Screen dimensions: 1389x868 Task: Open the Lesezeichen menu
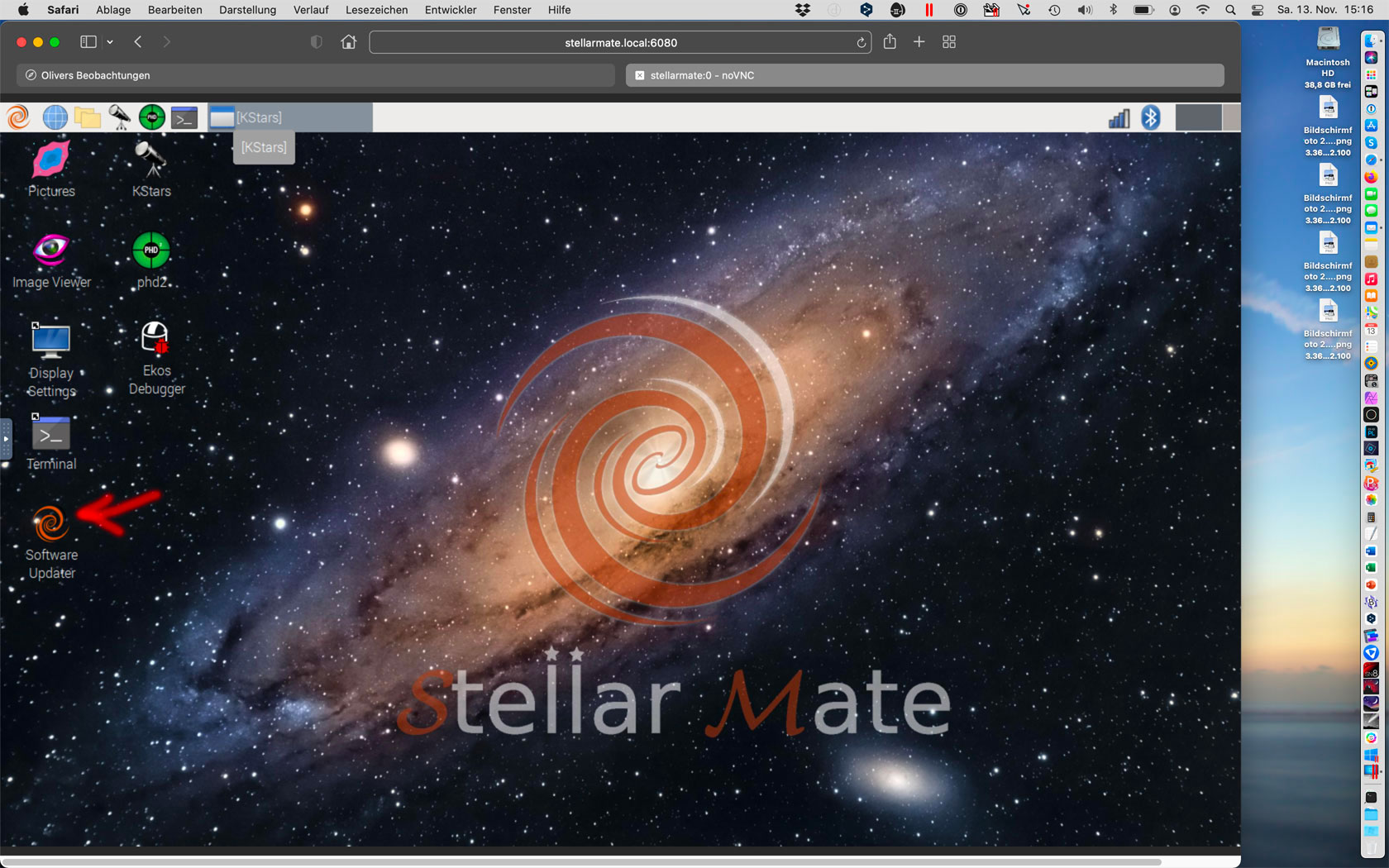(376, 10)
